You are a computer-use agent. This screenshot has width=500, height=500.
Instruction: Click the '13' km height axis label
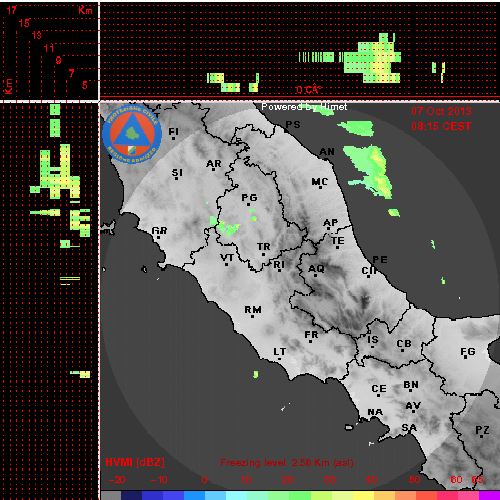(x=36, y=35)
